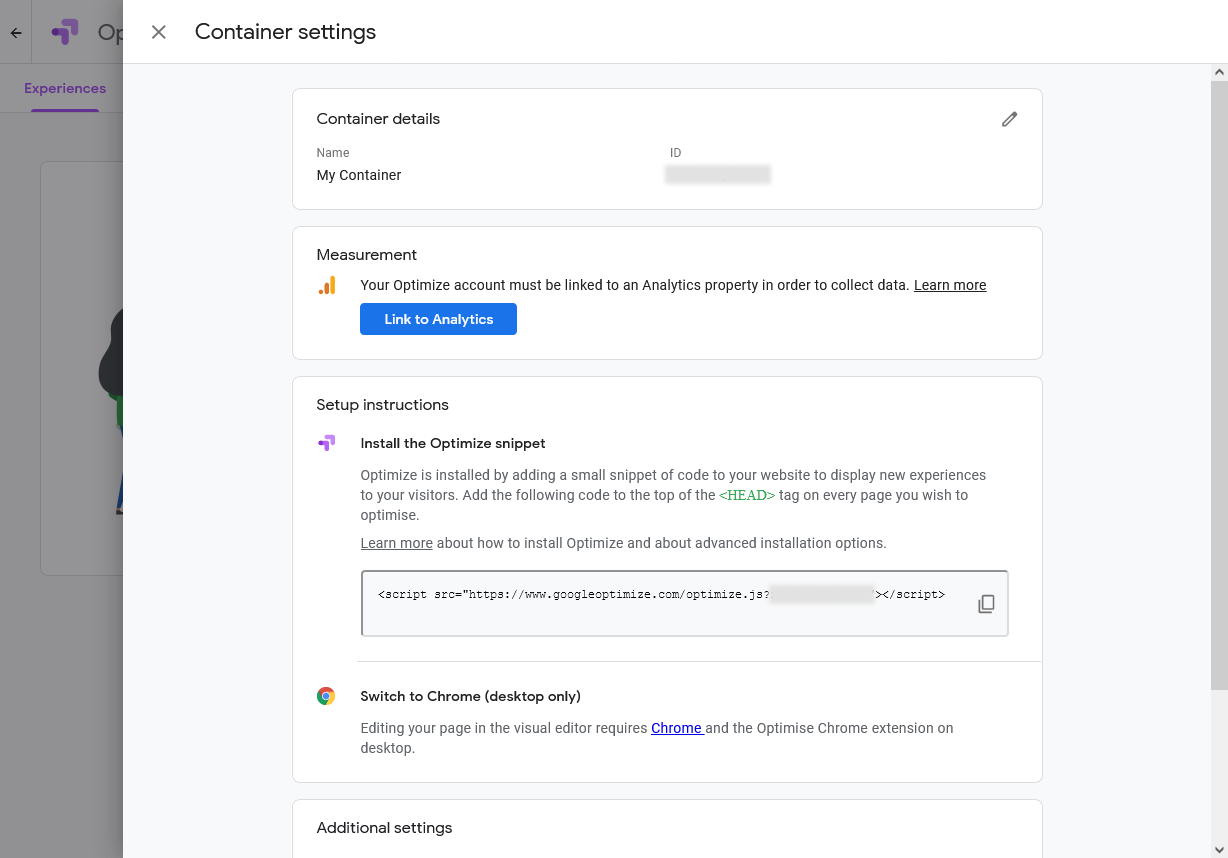
Task: Switch to the Experiences tab
Action: pyautogui.click(x=65, y=88)
